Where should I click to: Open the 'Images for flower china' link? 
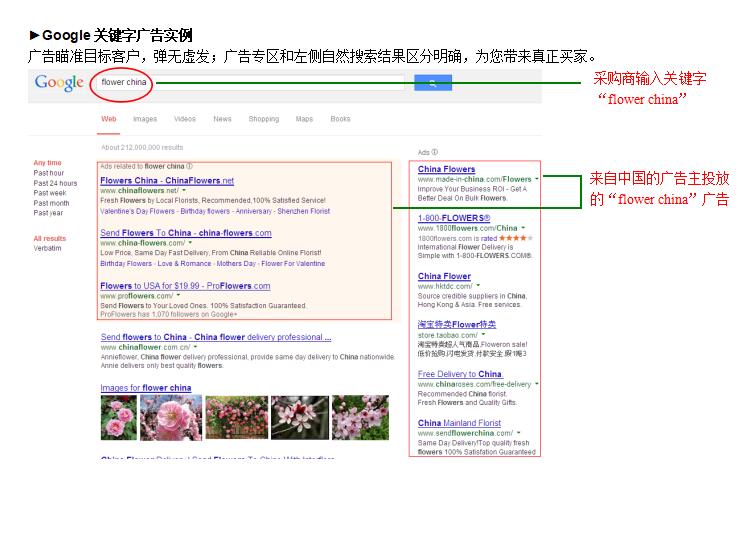[146, 388]
